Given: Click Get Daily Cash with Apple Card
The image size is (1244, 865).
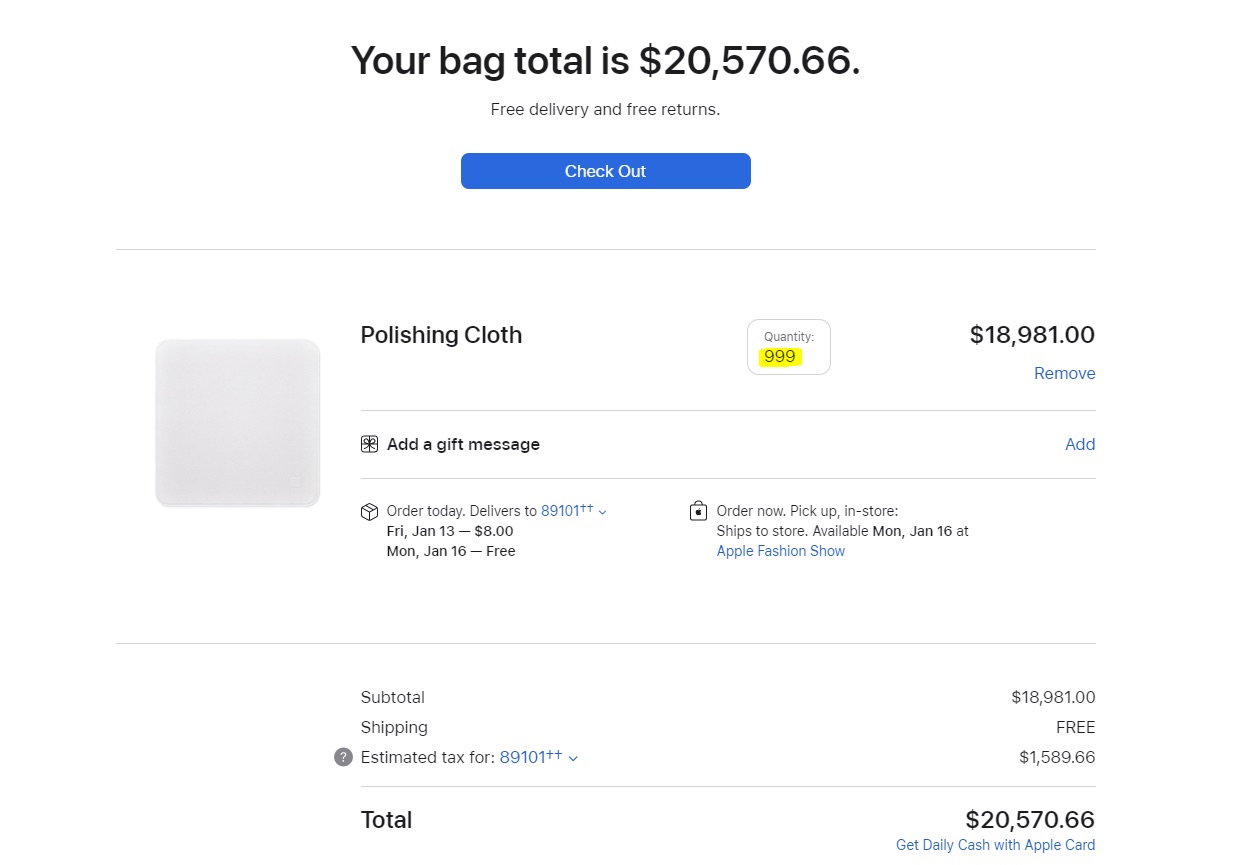Looking at the screenshot, I should click(x=995, y=845).
